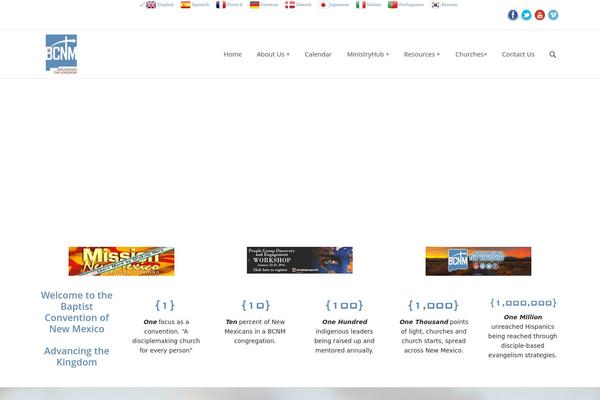The width and height of the screenshot is (600, 400).
Task: Expand the MinistryHub menu
Action: [368, 54]
